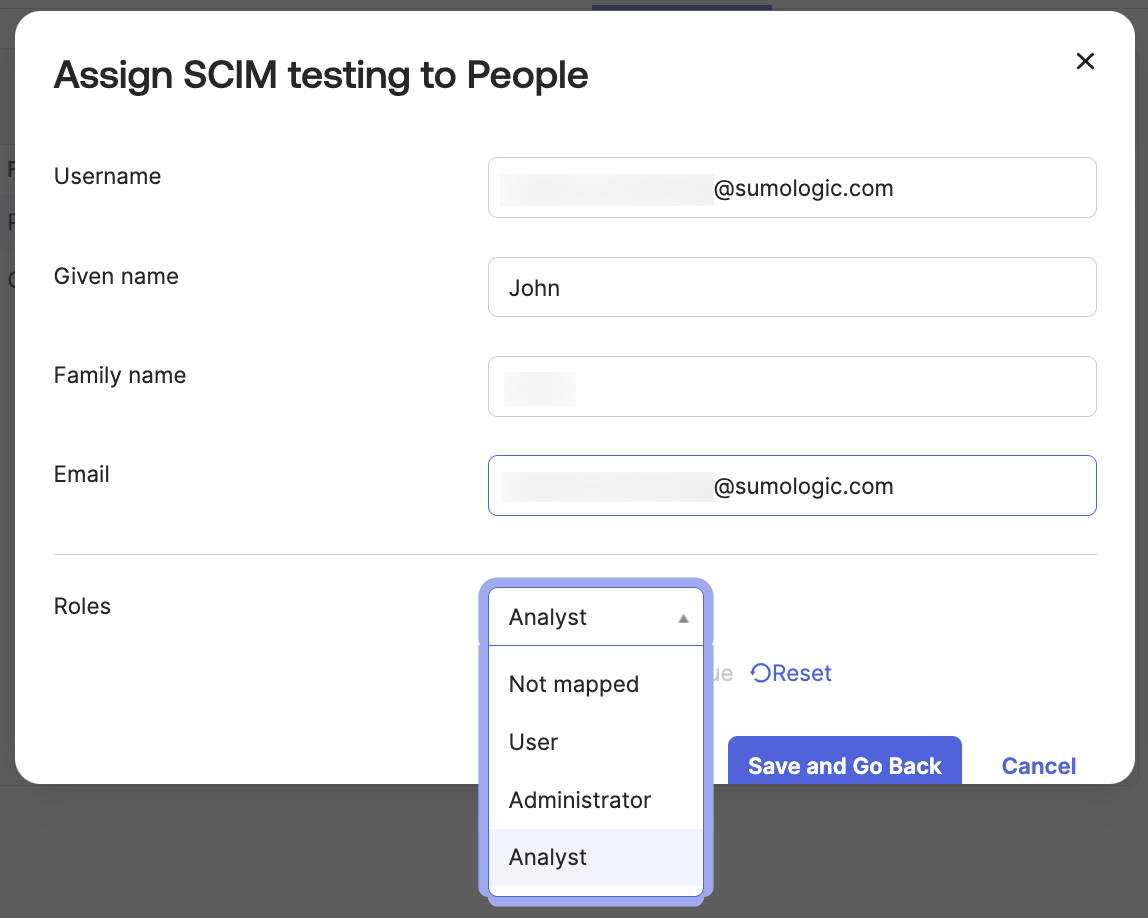Pick Administrator from the roles list
Screen dimensions: 1148x918
click(x=580, y=800)
